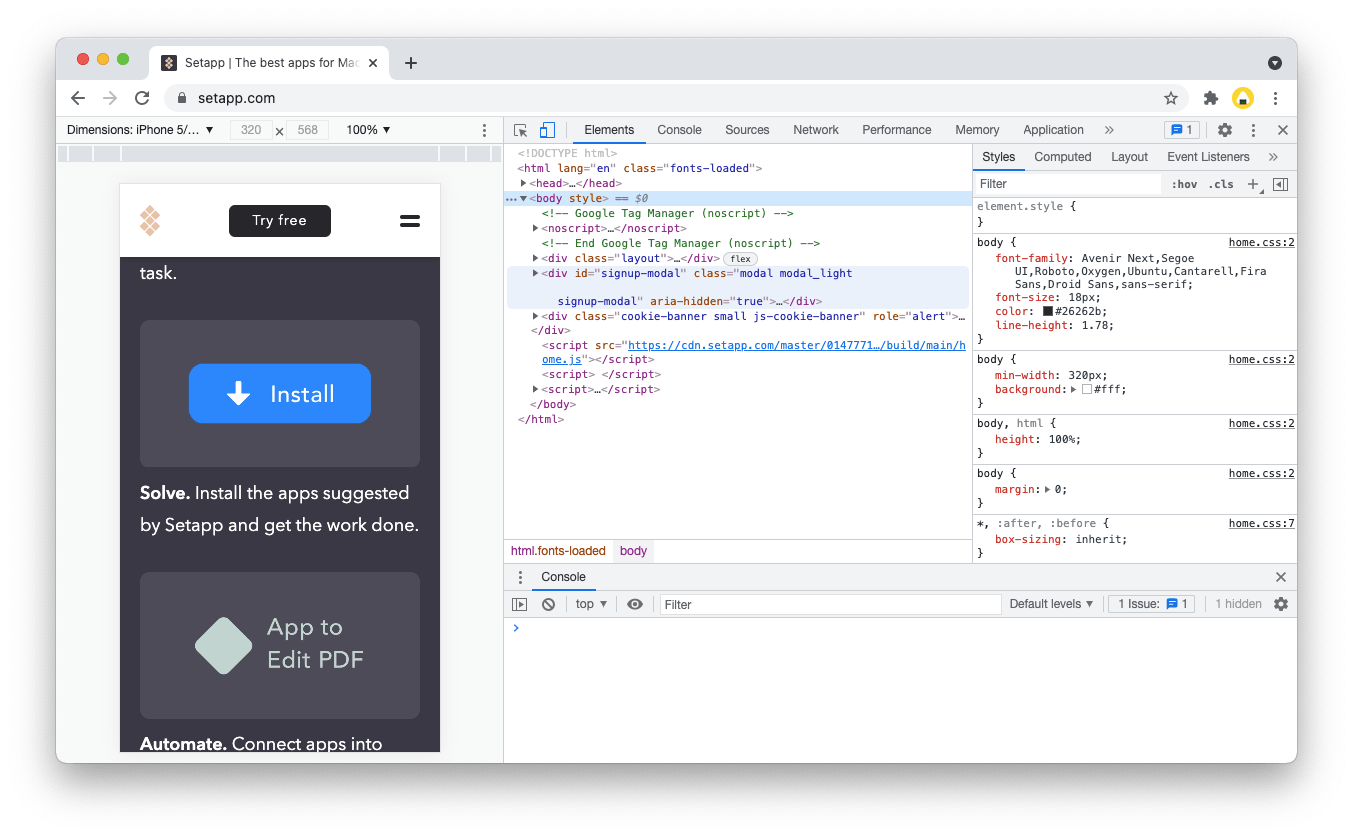Open the Default levels dropdown
This screenshot has height=837, width=1353.
click(1051, 604)
